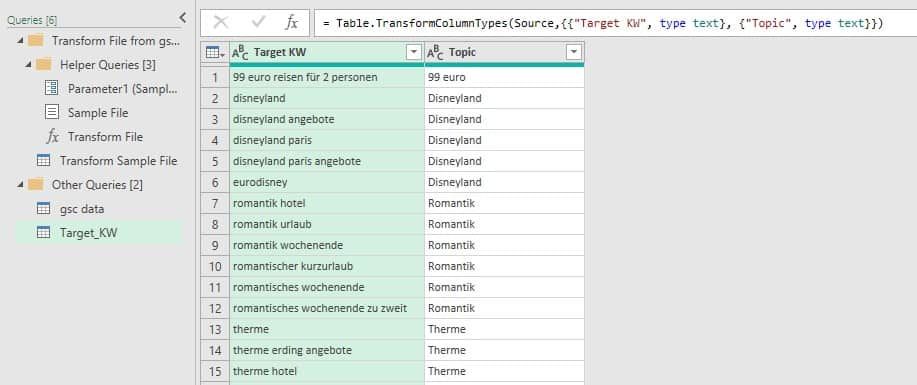Select the '99 euro' Topic cell

(504, 77)
